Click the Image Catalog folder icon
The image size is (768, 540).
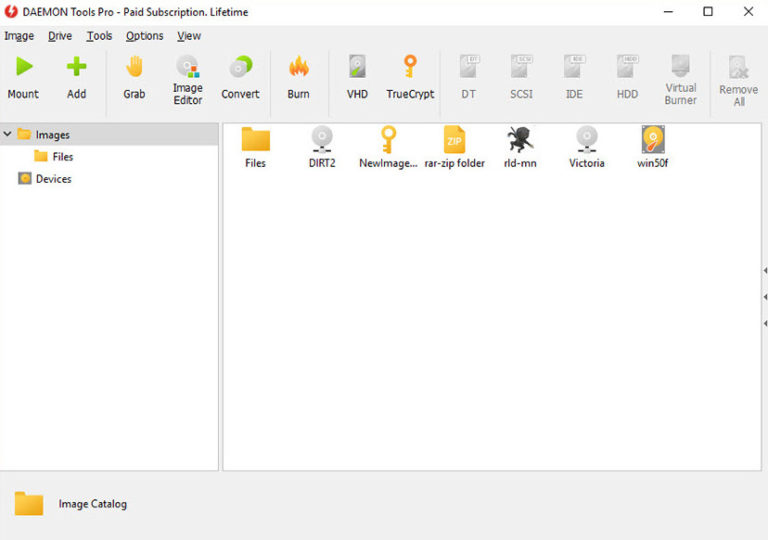point(29,503)
